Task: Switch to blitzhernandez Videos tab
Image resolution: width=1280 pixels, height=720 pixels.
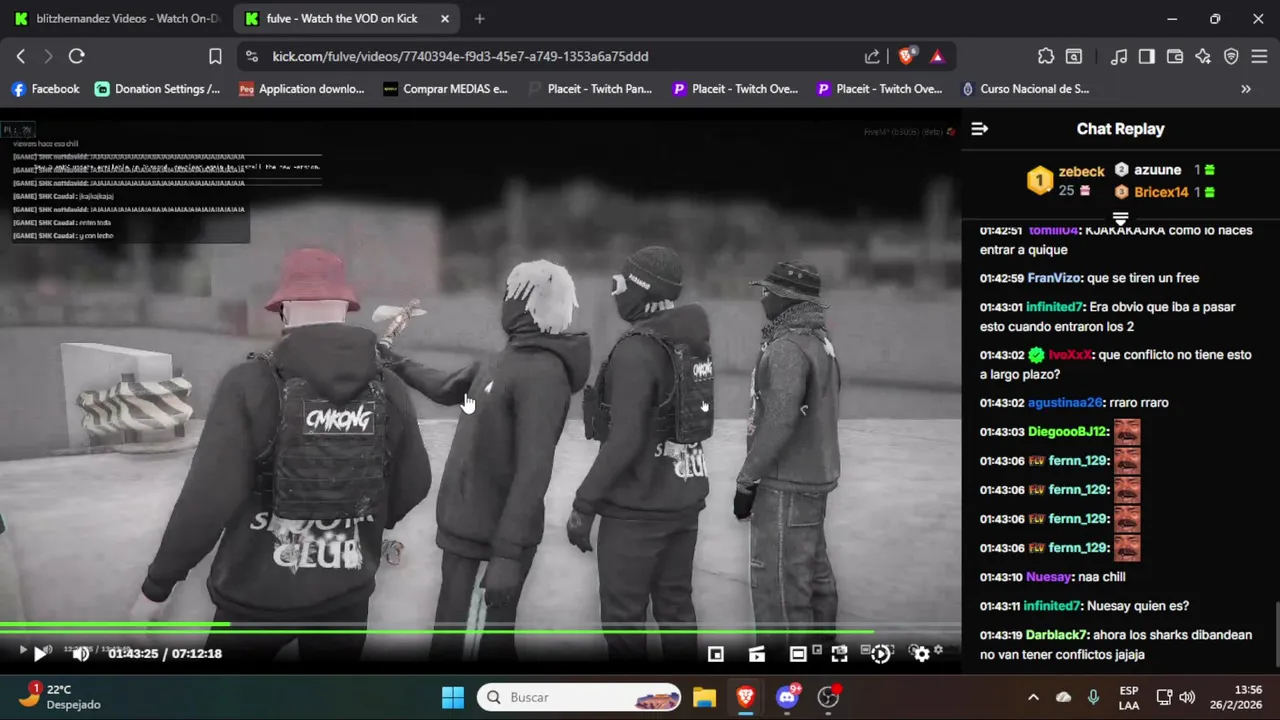Action: 117,19
